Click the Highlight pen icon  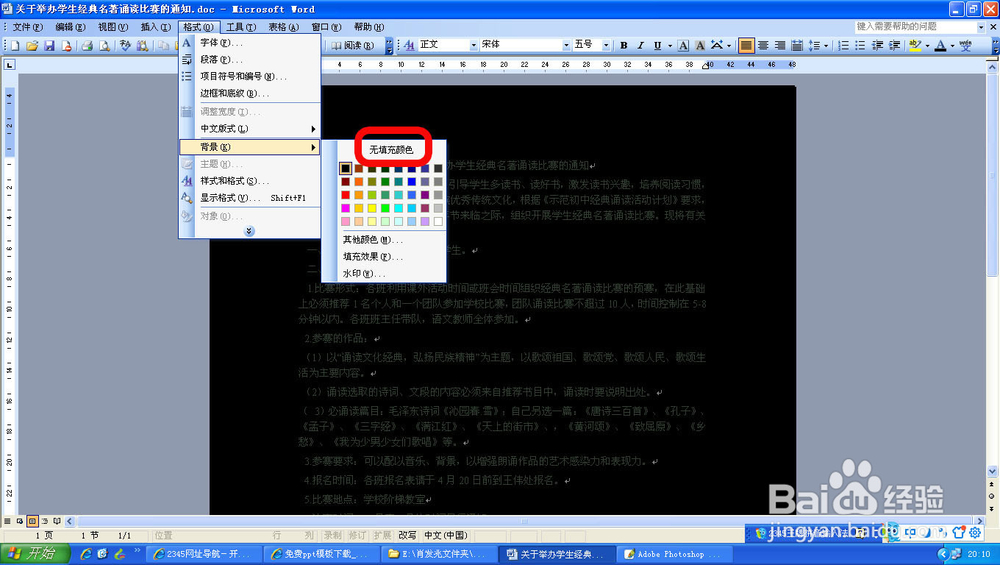pyautogui.click(x=915, y=45)
